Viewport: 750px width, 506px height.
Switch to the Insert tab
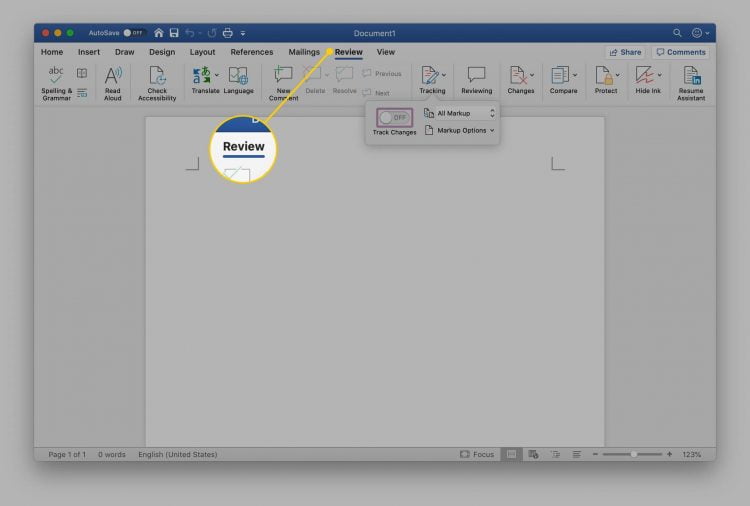(89, 52)
